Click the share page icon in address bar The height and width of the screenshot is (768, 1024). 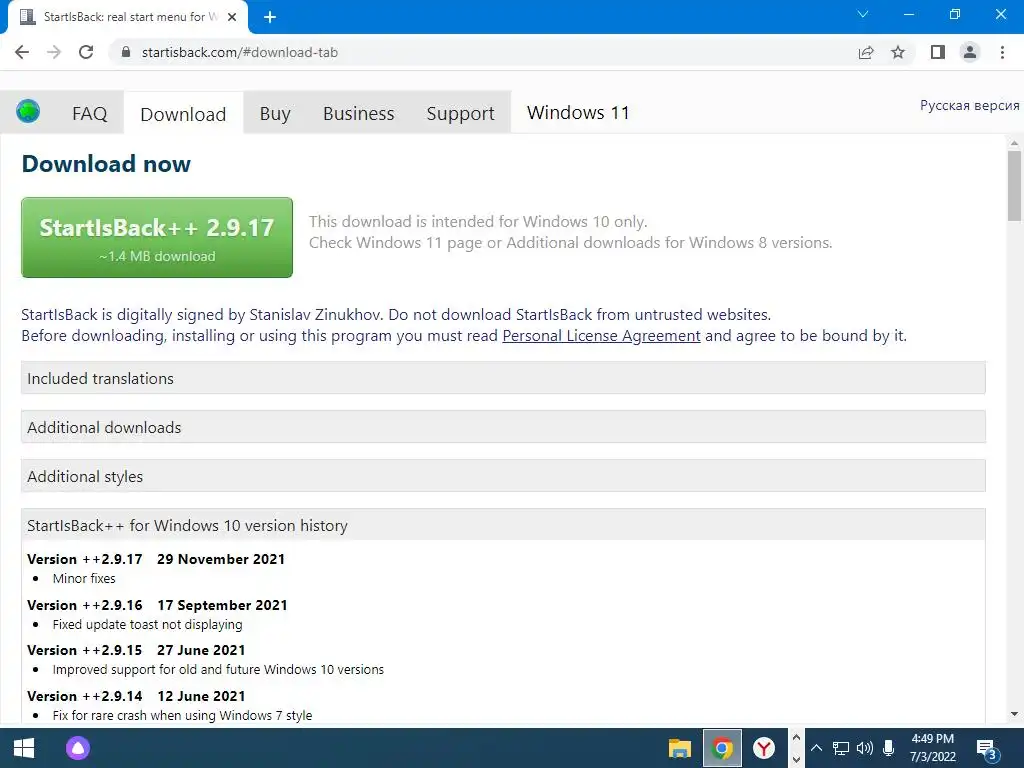click(x=866, y=52)
